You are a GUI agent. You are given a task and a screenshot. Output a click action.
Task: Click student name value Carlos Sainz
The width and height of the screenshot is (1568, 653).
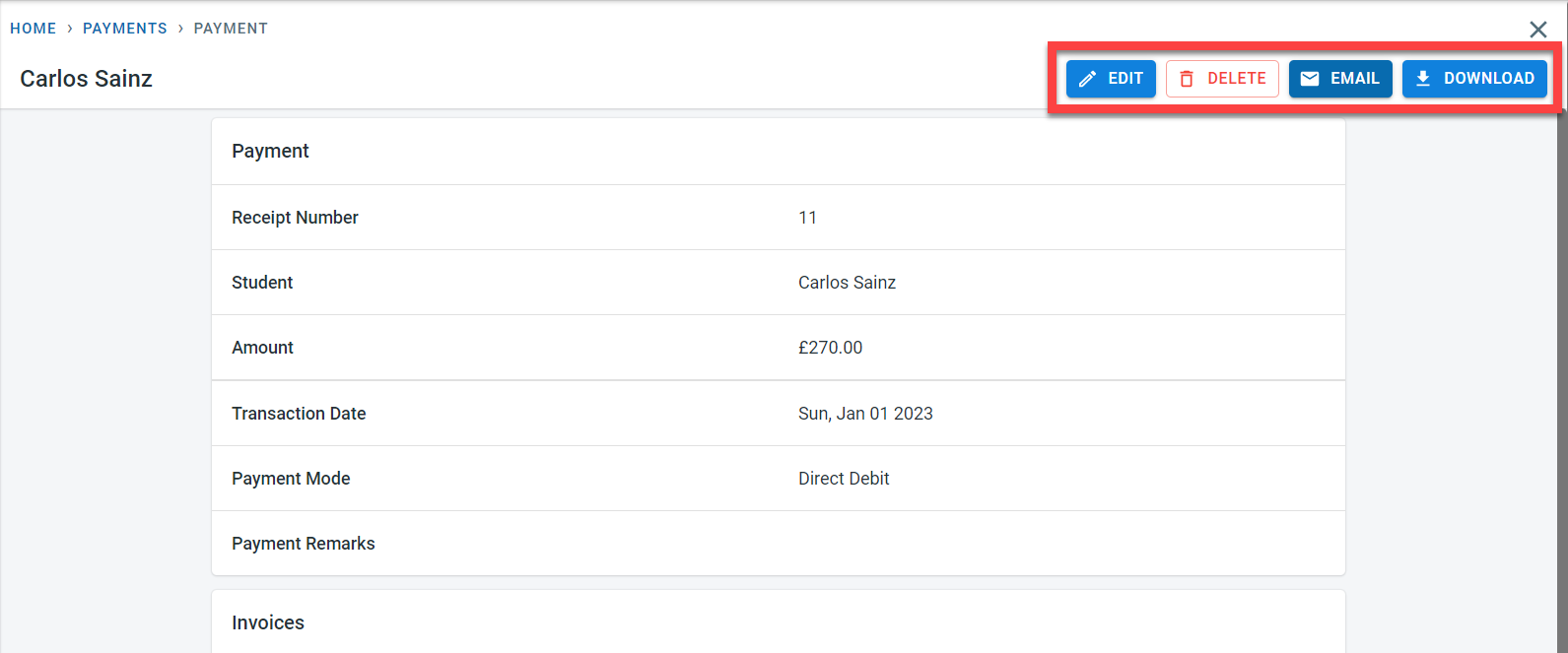pyautogui.click(x=847, y=283)
